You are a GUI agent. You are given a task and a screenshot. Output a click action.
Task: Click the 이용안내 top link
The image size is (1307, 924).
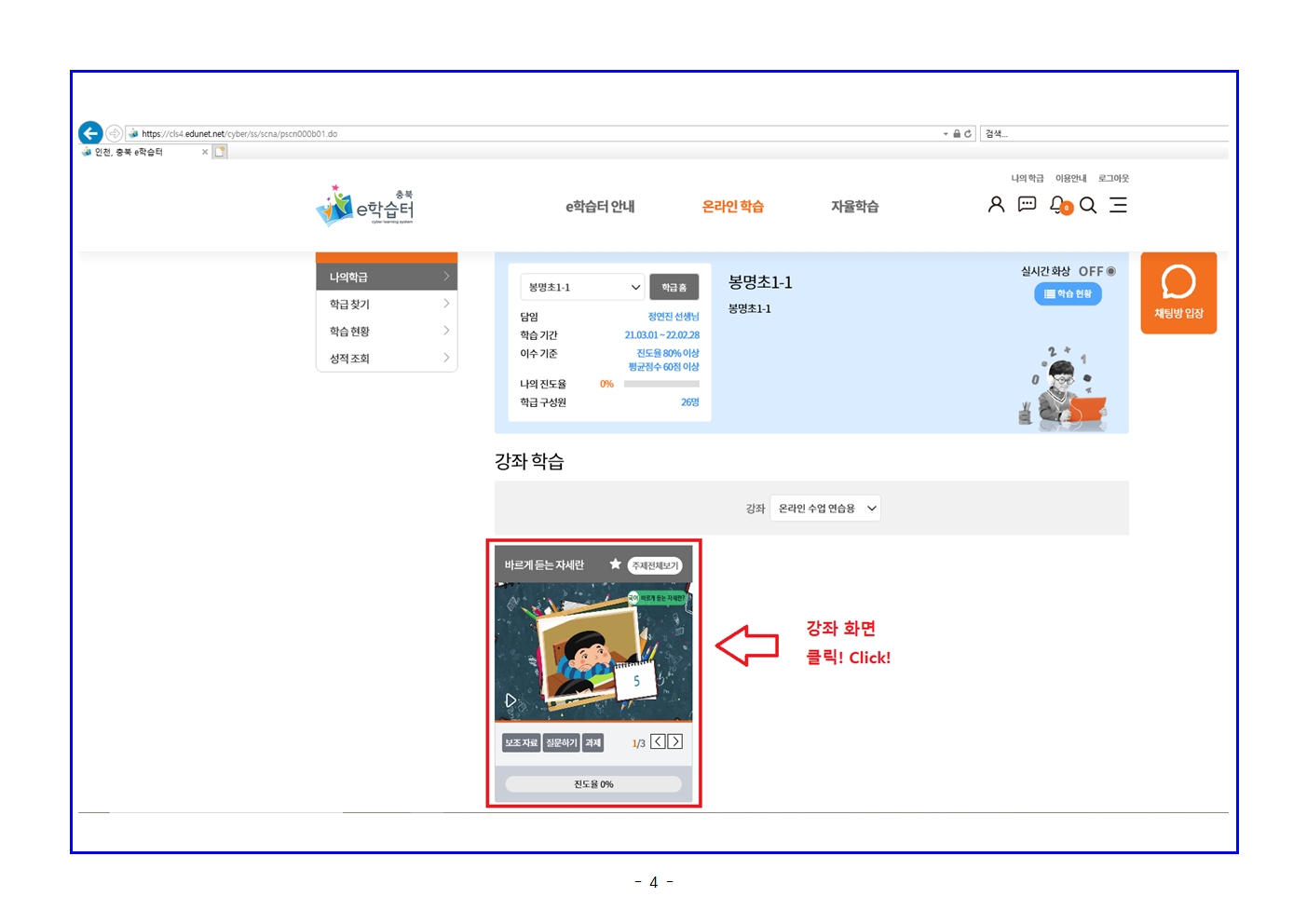click(x=1071, y=178)
